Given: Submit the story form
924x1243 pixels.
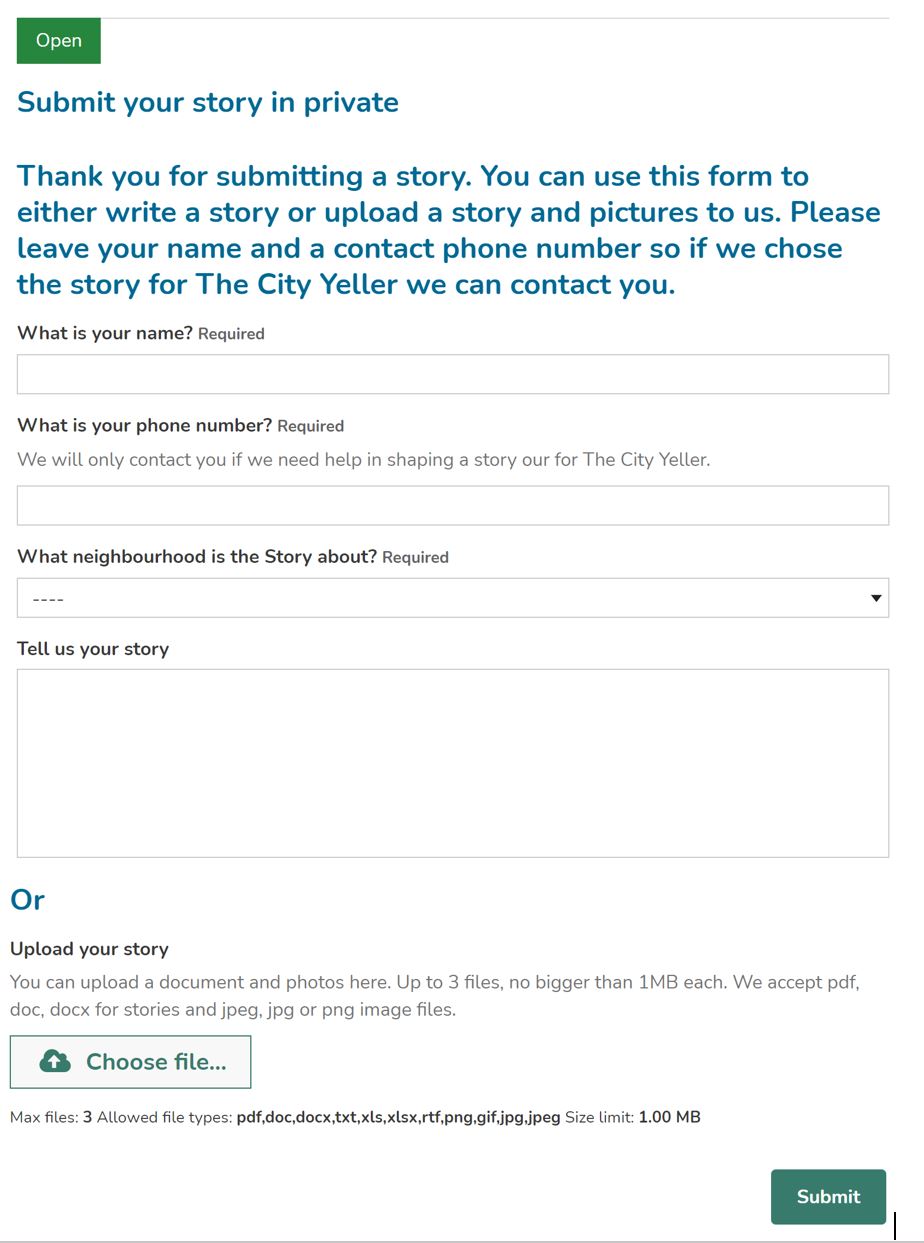Looking at the screenshot, I should tap(827, 1196).
